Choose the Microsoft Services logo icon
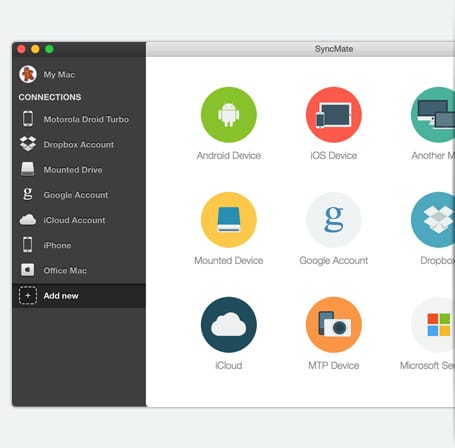 [433, 325]
